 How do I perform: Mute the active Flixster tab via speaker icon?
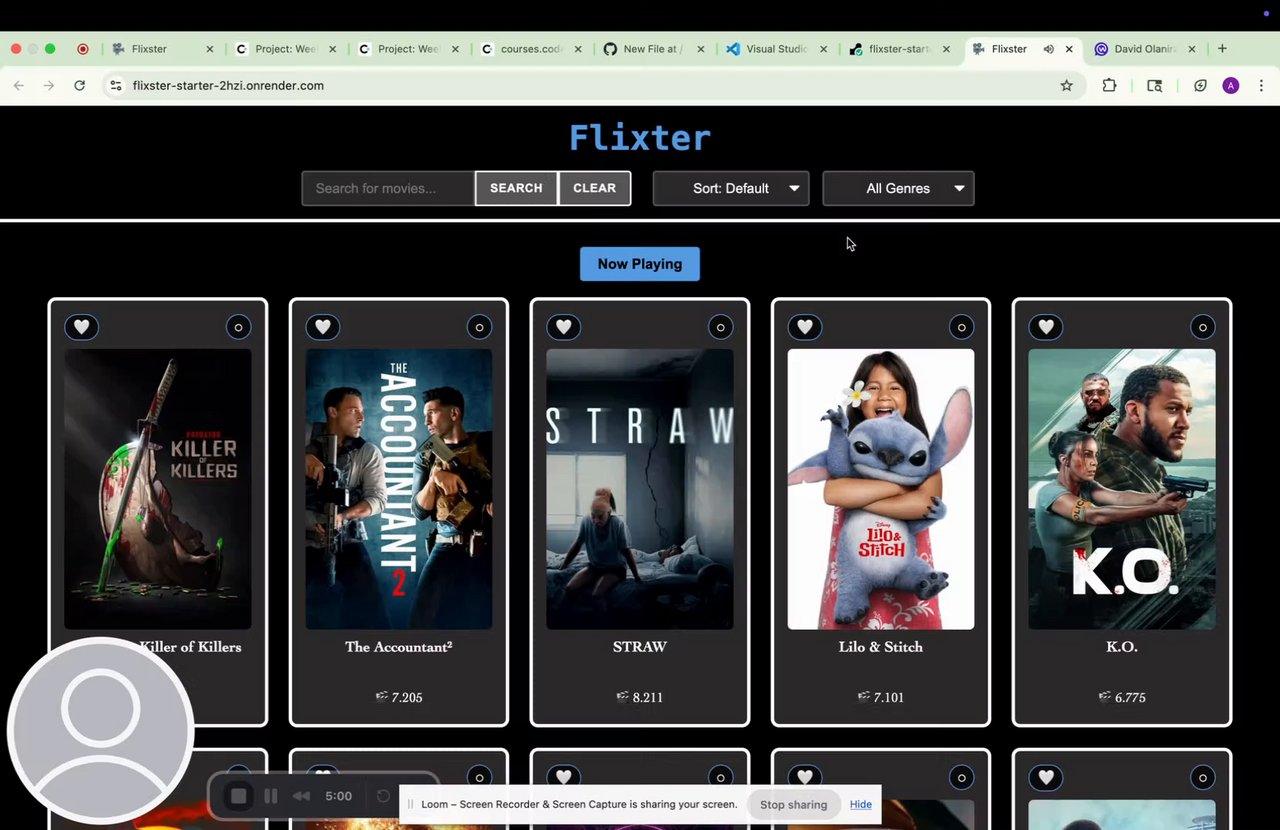(x=1048, y=49)
